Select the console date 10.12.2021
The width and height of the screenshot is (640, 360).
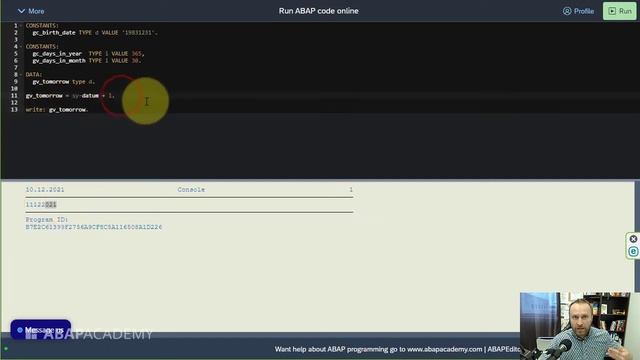click(x=45, y=190)
